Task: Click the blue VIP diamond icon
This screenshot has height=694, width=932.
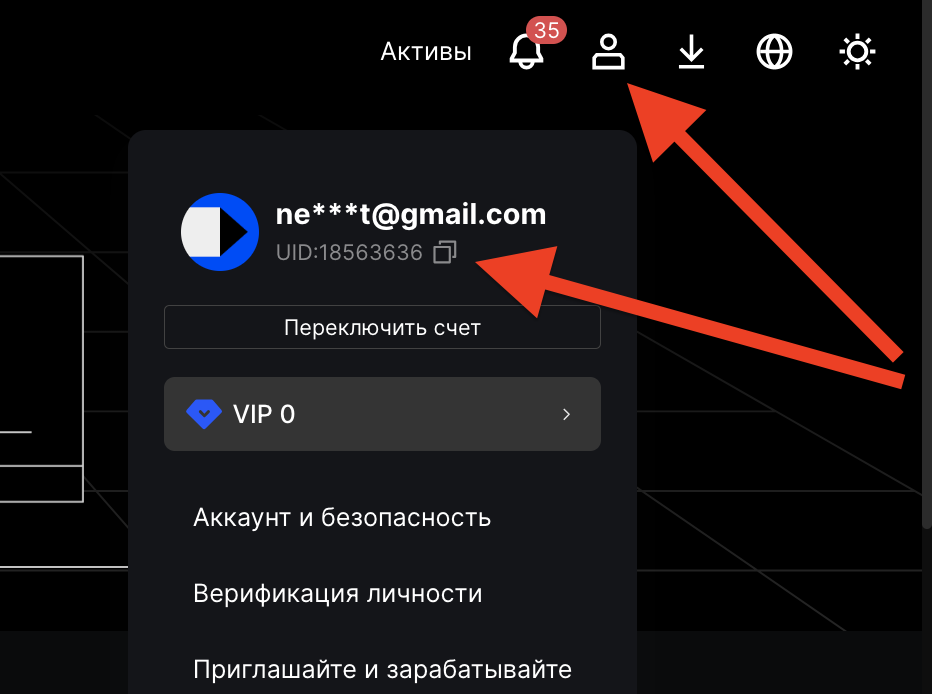Action: tap(204, 414)
